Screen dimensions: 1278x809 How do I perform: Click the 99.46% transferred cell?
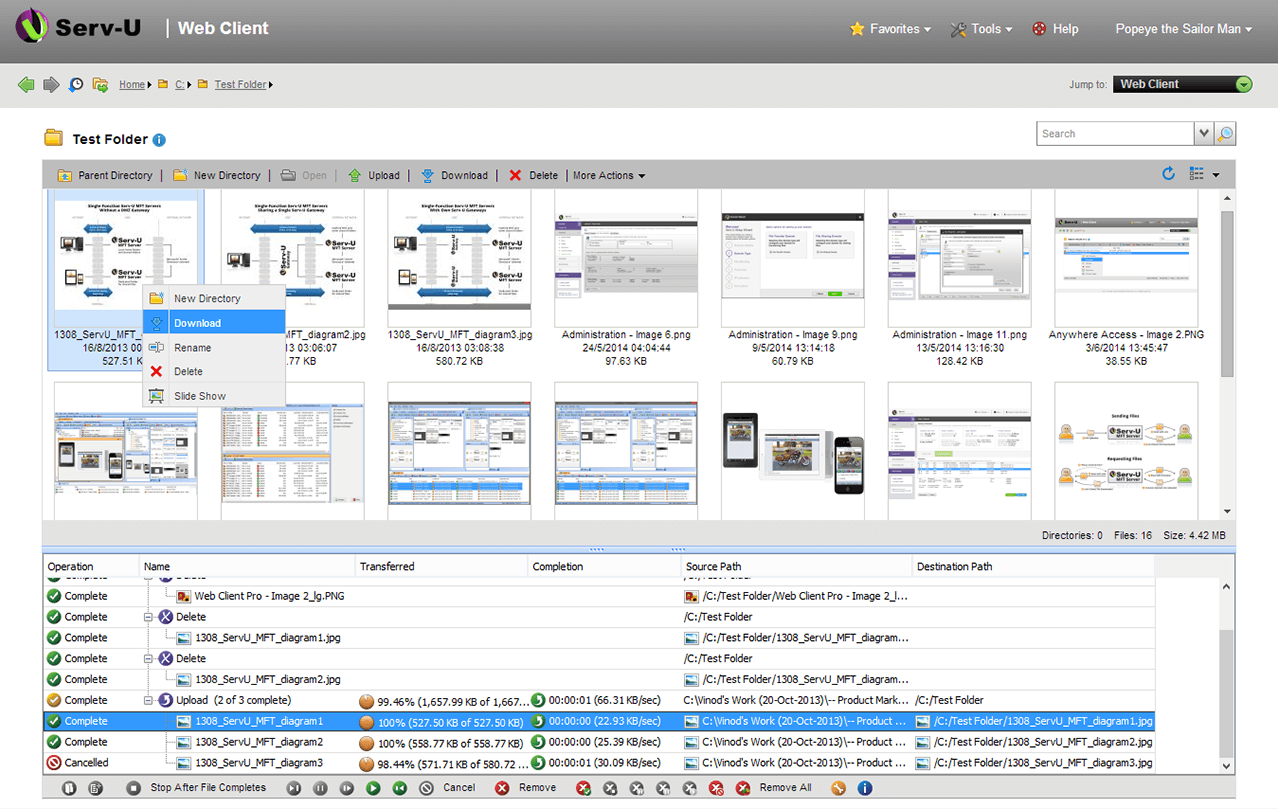tap(442, 701)
